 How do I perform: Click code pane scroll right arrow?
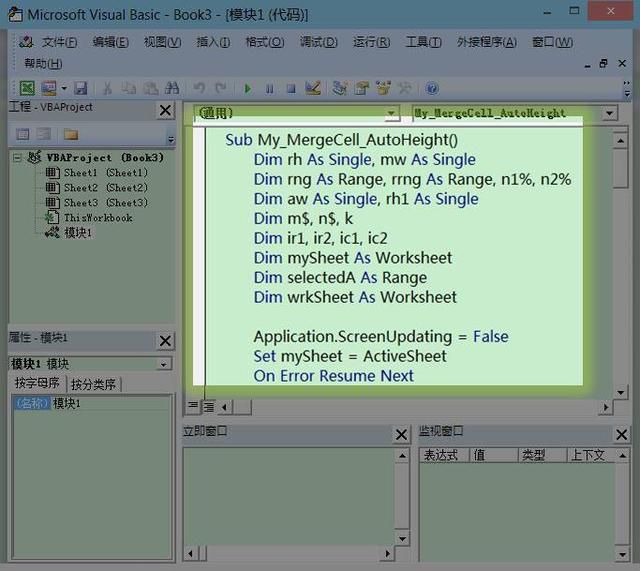[x=606, y=407]
